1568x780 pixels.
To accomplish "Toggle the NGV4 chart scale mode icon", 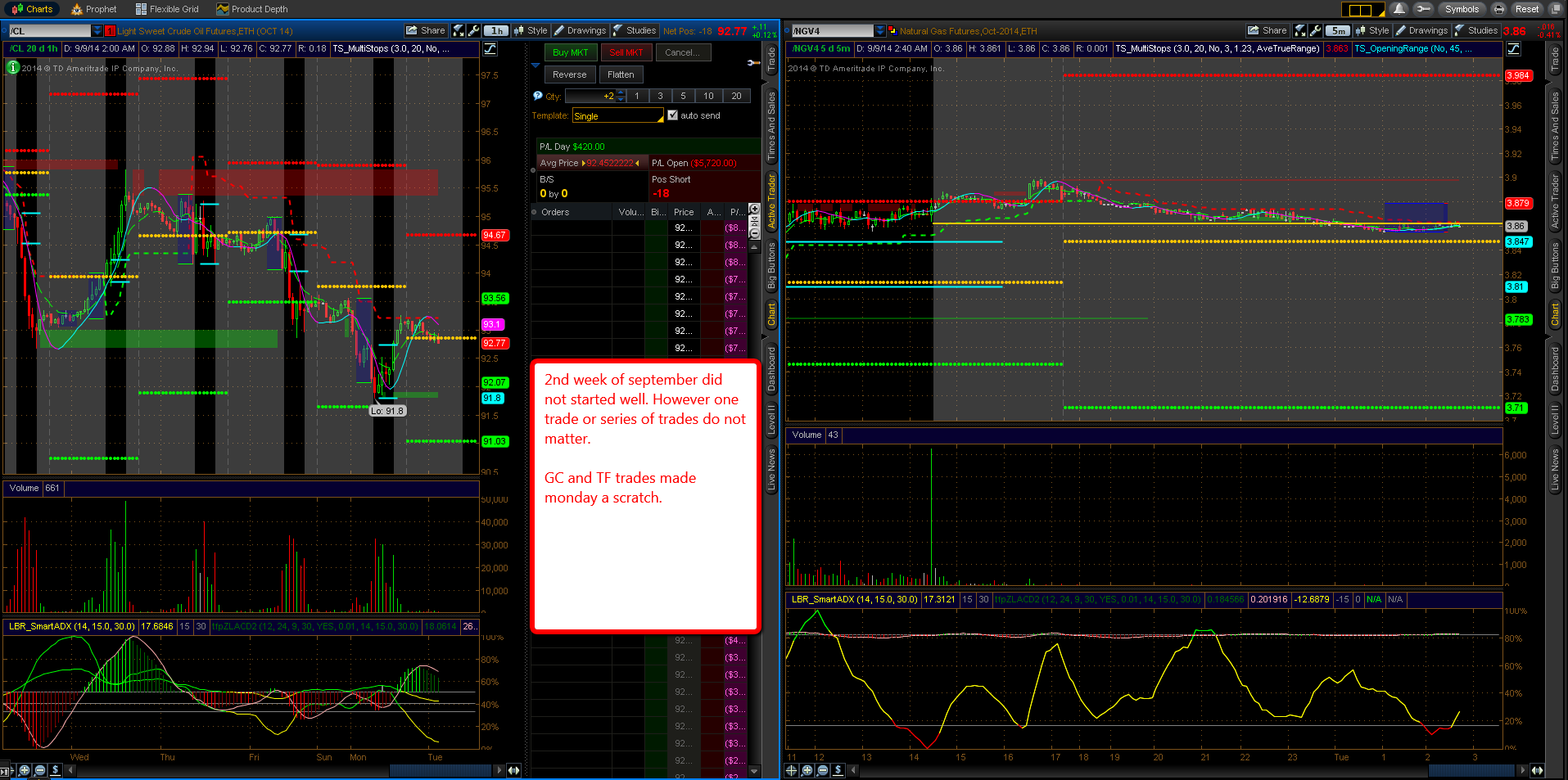I will click(1513, 49).
